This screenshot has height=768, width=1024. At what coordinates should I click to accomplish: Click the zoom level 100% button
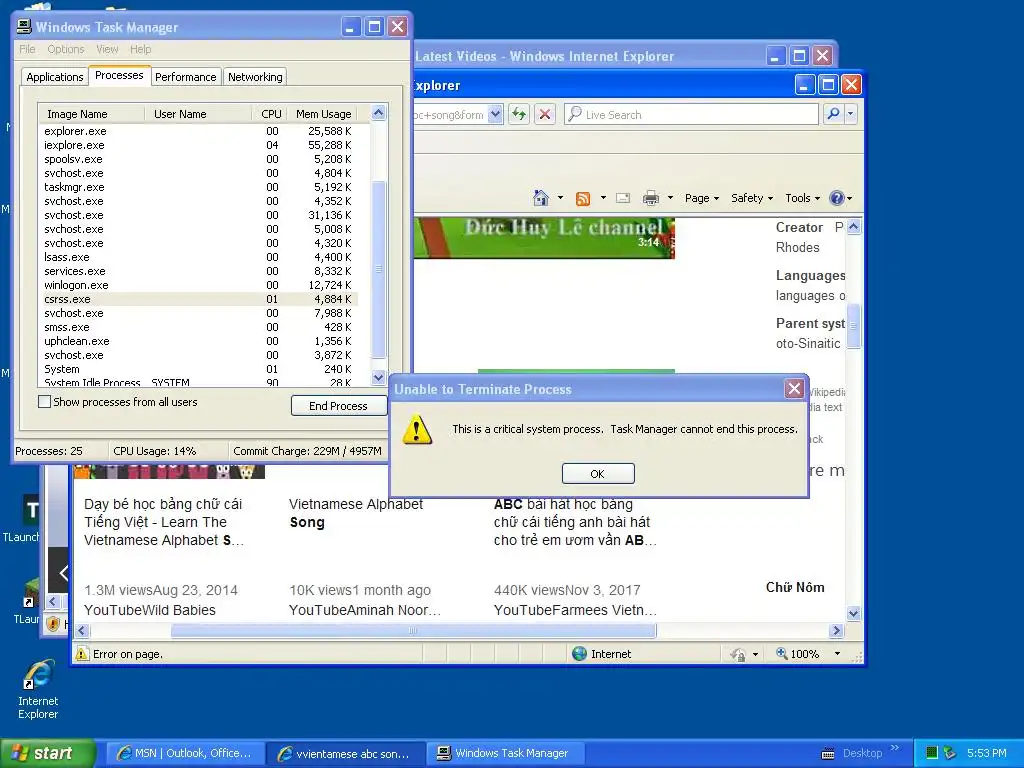797,654
